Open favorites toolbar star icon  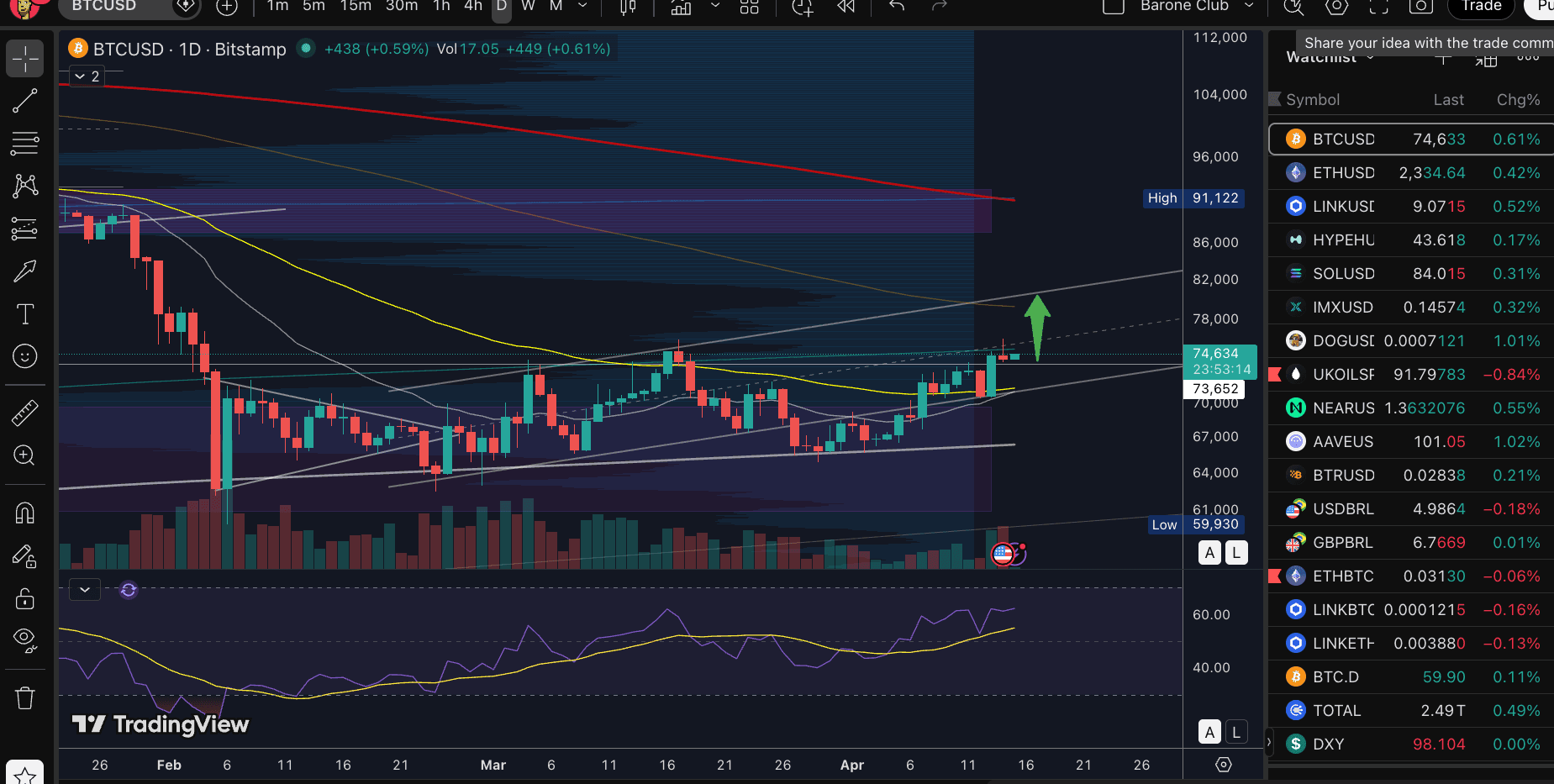[x=25, y=775]
